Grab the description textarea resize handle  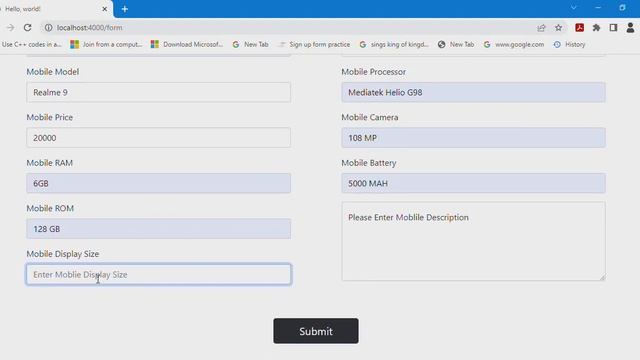pos(602,277)
